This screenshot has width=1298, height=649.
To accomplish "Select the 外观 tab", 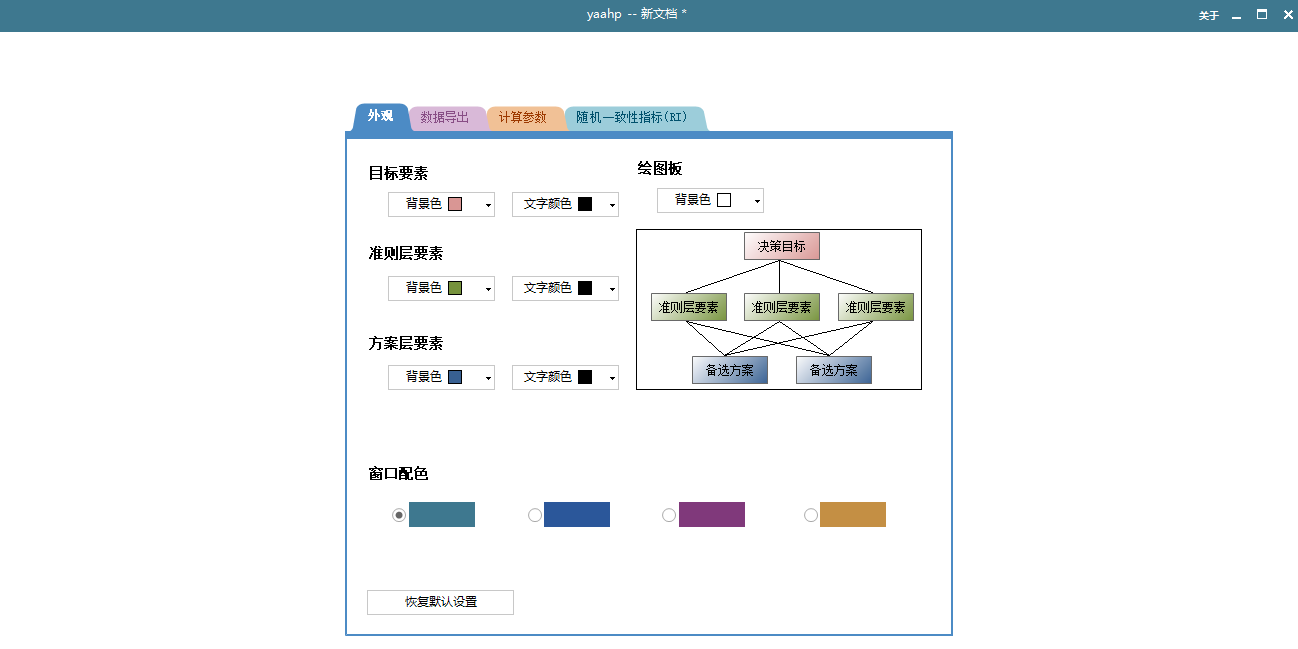I will pos(380,116).
